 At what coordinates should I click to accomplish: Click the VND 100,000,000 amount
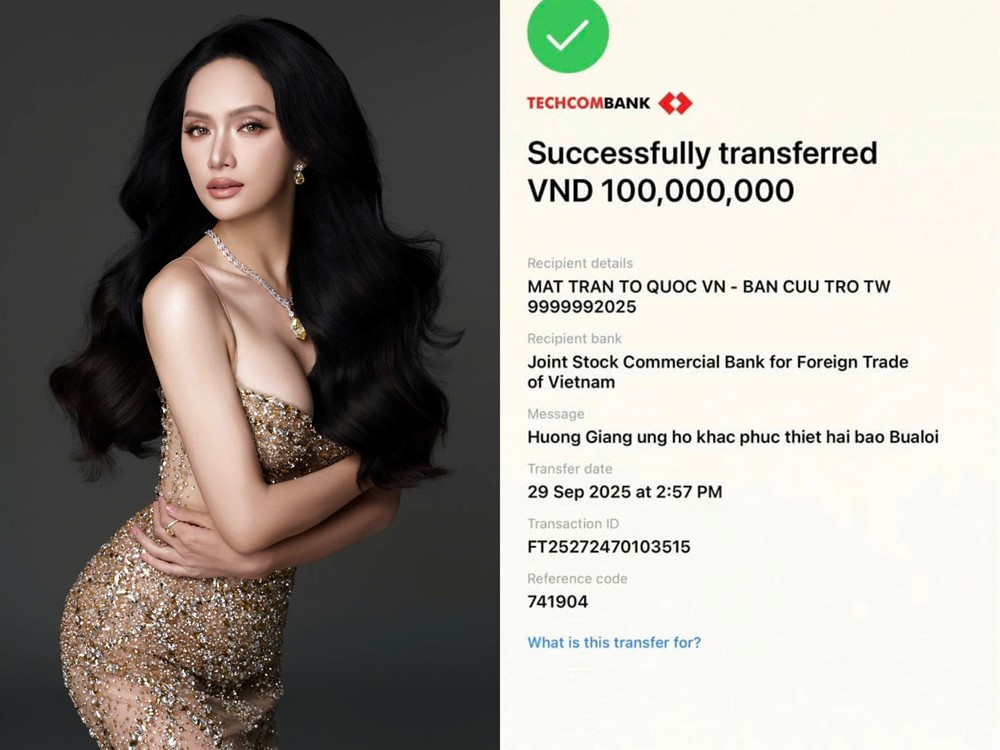pyautogui.click(x=661, y=191)
